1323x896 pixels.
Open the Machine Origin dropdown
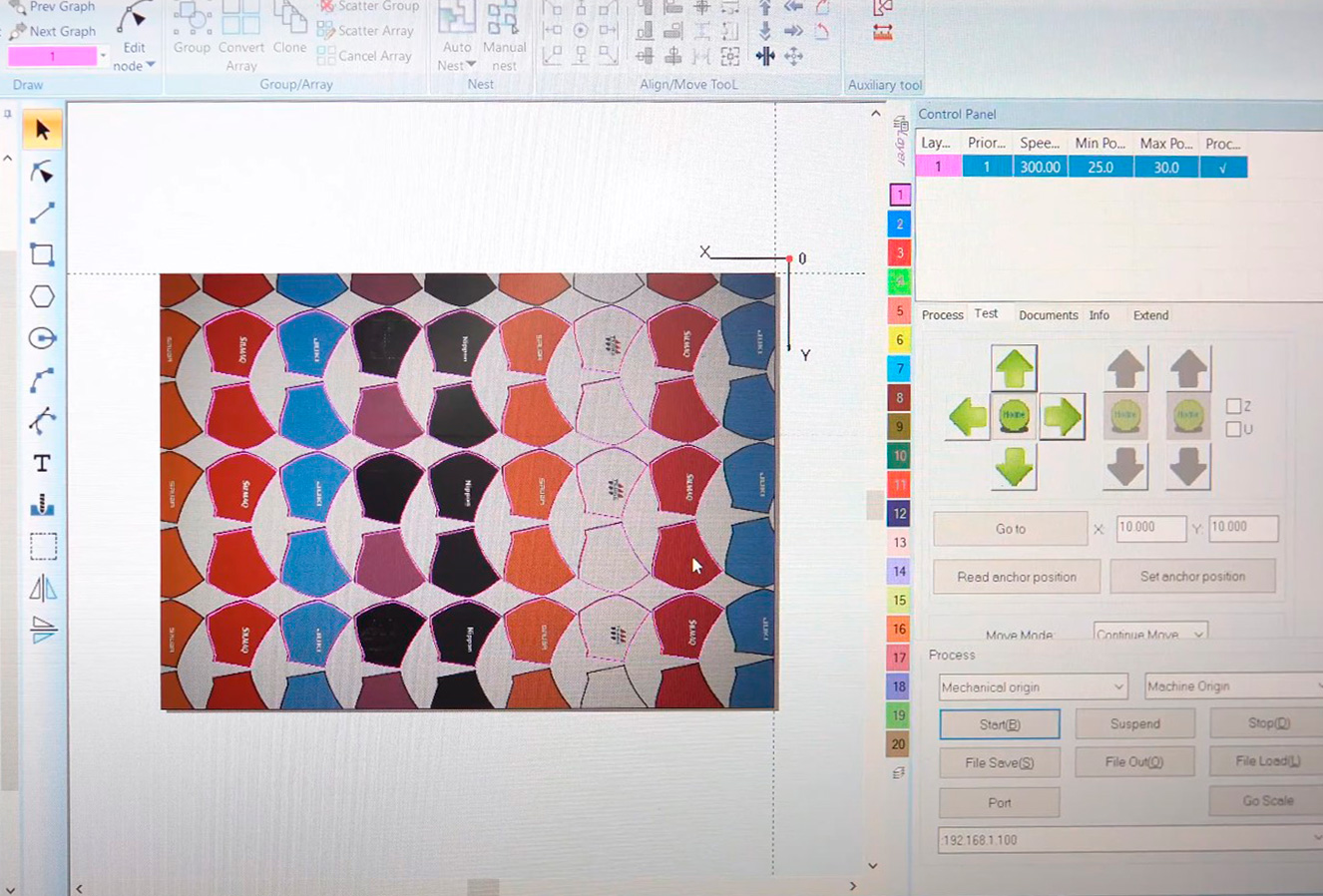[x=1233, y=686]
